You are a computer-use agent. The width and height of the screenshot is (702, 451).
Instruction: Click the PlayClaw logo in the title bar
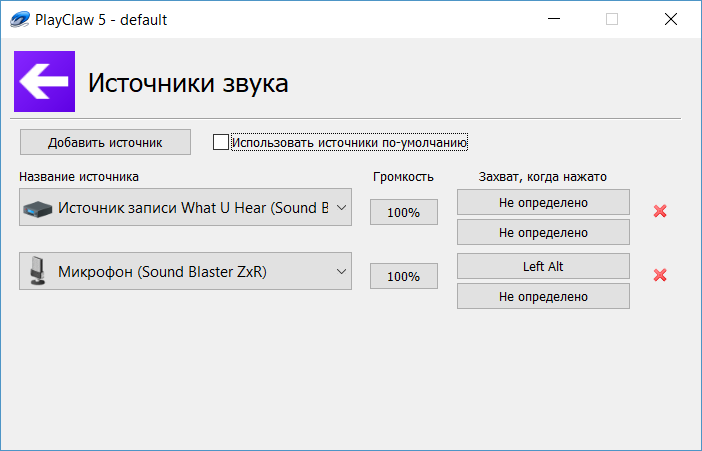click(x=19, y=19)
